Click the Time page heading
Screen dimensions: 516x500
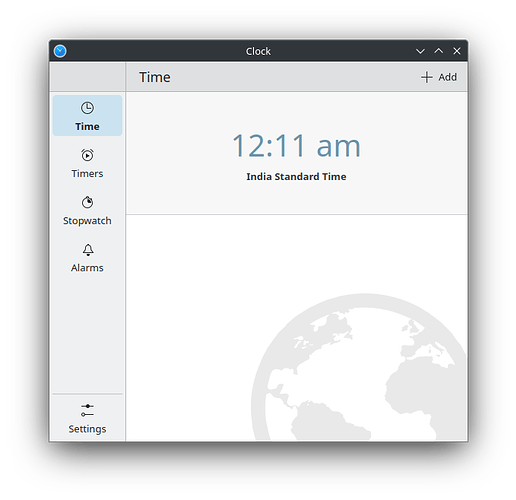pos(155,77)
